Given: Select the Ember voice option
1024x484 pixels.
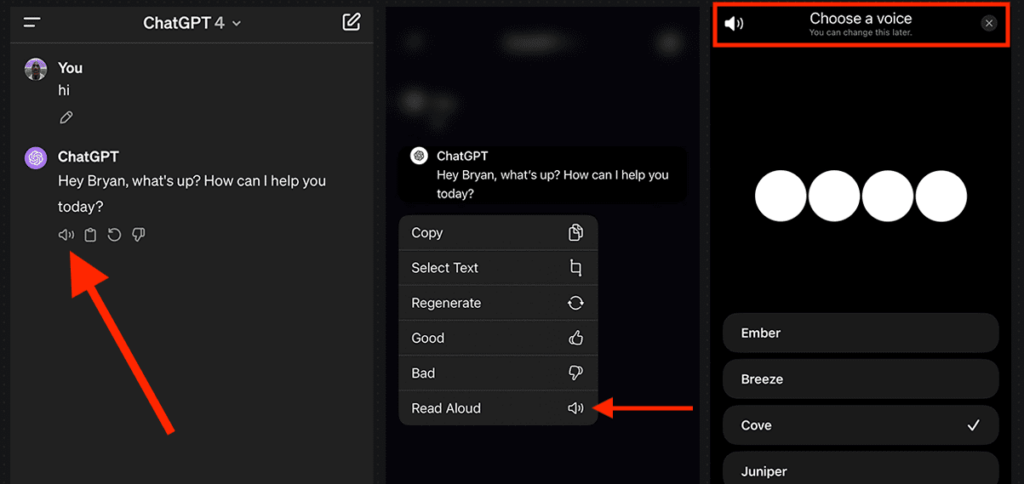Looking at the screenshot, I should click(861, 333).
